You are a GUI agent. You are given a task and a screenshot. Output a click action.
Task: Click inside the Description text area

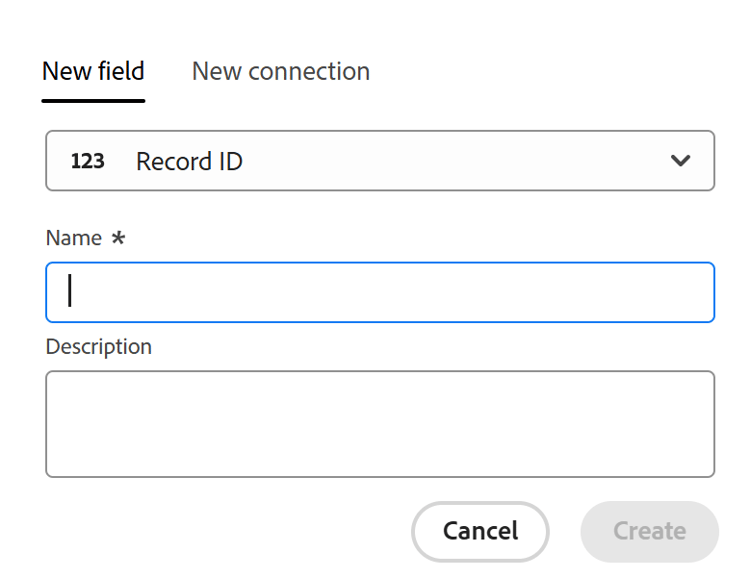point(380,424)
